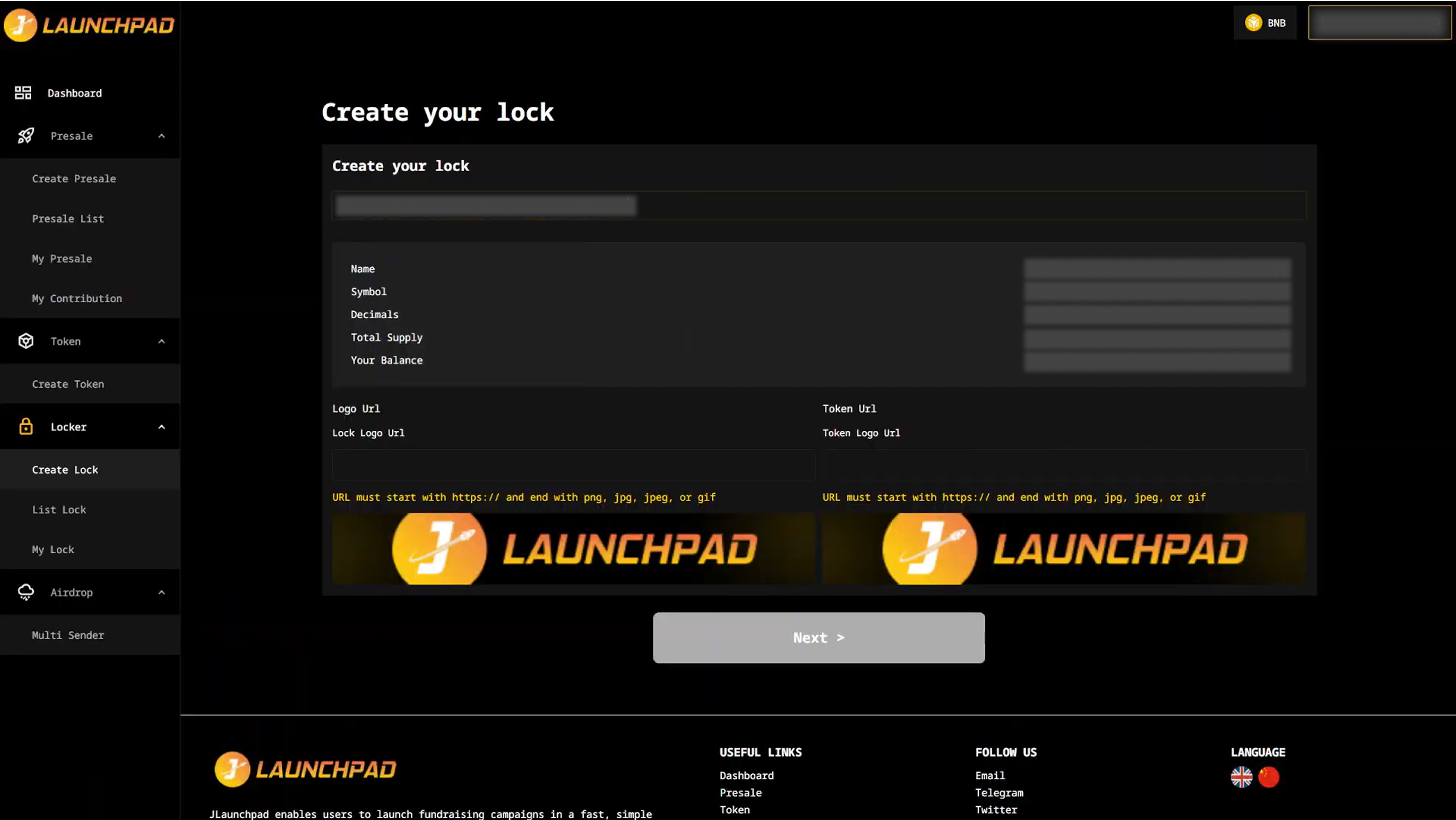Screen dimensions: 1456x820
Task: Click the Dashboard grid icon
Action: click(x=23, y=93)
